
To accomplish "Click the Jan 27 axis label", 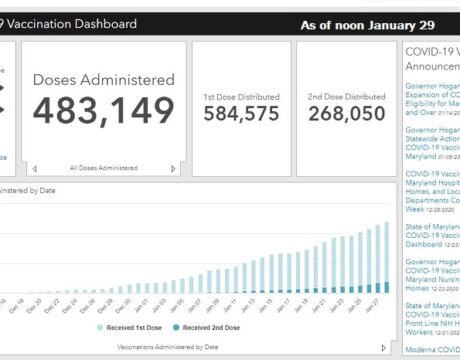I will (372, 306).
